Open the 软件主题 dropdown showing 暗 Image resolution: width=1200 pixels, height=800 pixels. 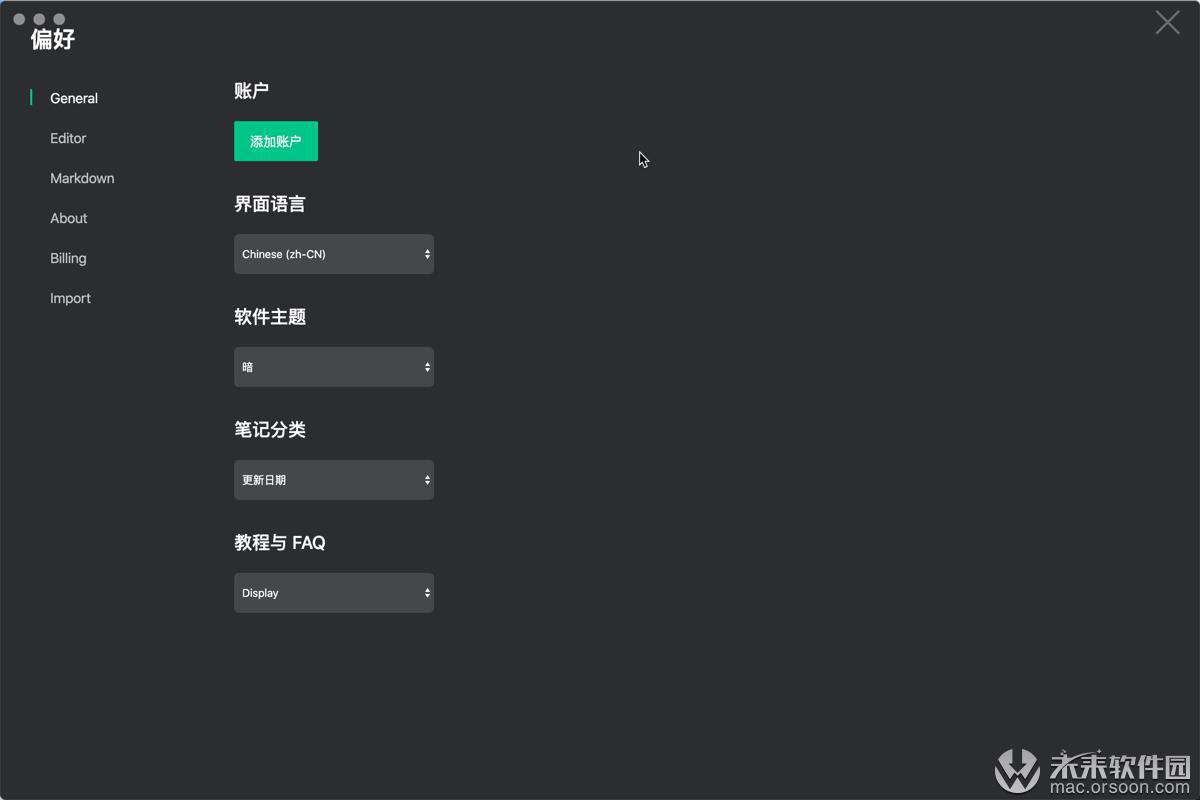(x=334, y=367)
